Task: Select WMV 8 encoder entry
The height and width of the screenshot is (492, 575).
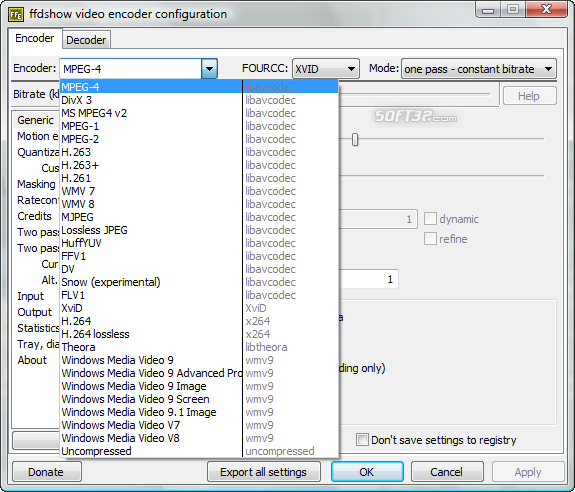Action: click(198, 204)
